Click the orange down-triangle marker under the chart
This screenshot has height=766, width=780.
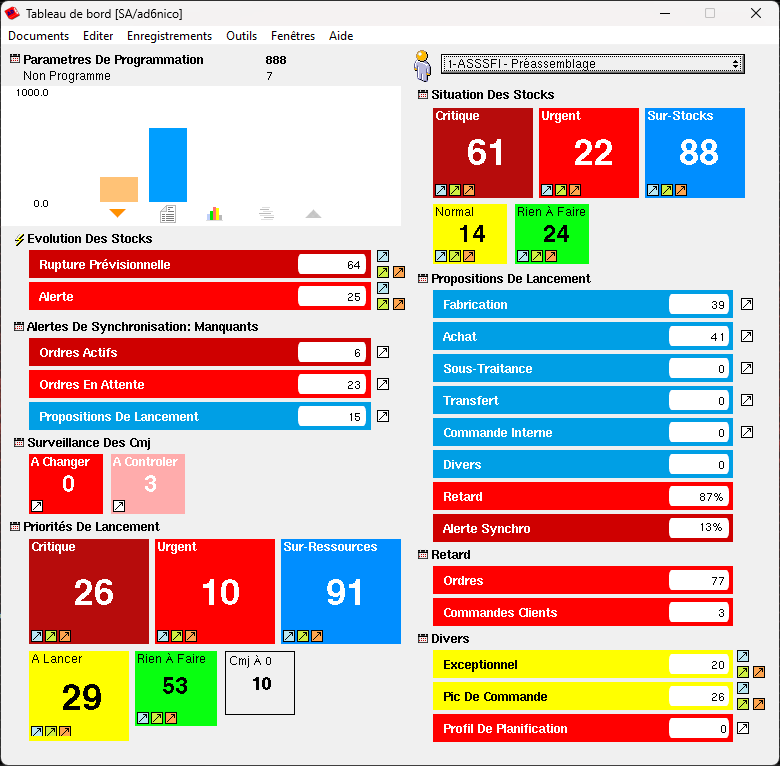point(117,213)
